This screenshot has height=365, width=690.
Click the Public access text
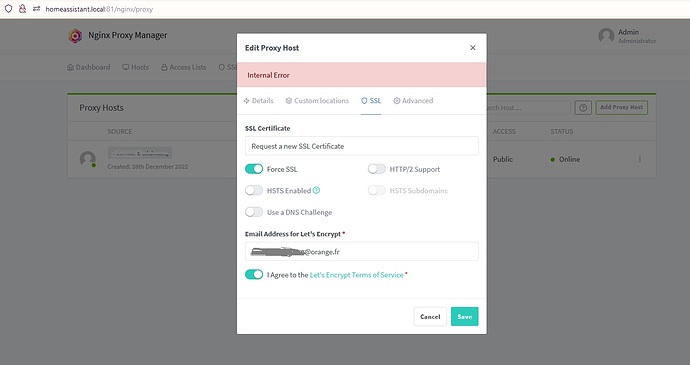click(503, 159)
